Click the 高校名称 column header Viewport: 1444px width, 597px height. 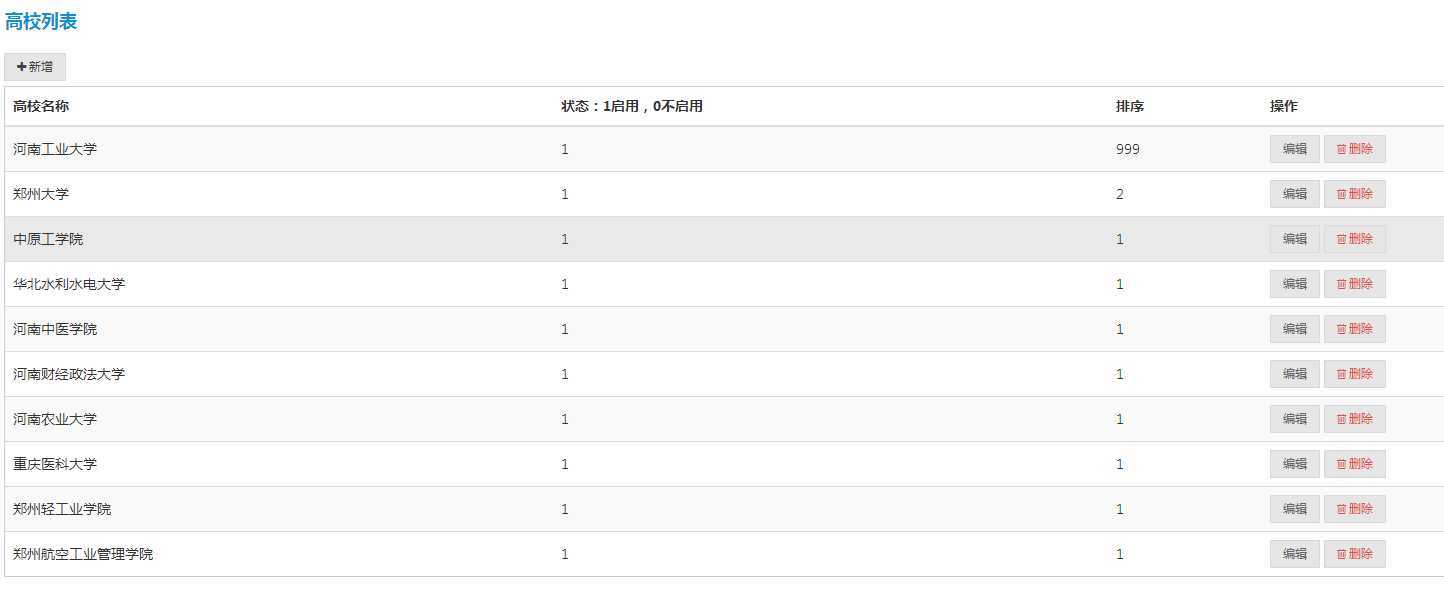coord(41,106)
